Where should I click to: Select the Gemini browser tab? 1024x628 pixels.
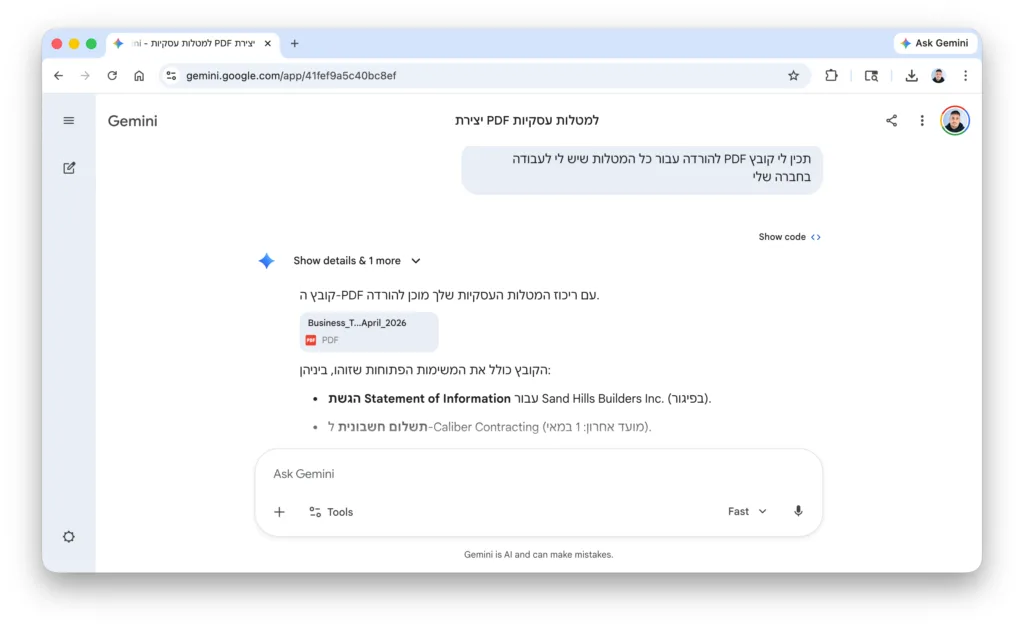click(193, 43)
